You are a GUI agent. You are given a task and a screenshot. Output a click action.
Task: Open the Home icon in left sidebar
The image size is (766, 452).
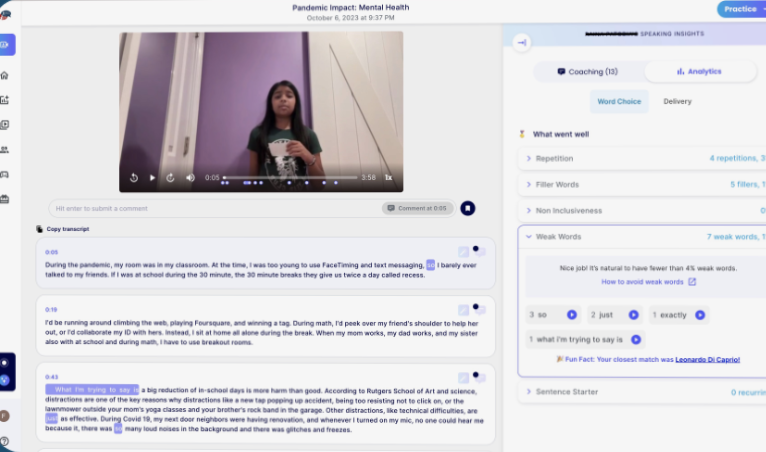[6, 75]
